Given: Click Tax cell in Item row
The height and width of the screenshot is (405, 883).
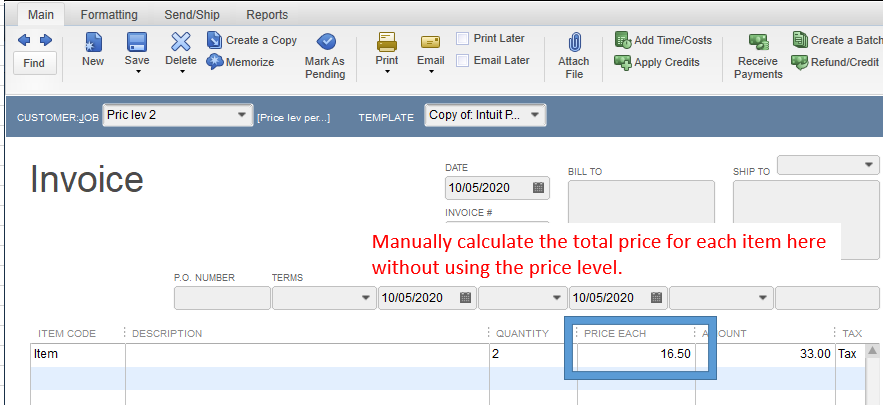Looking at the screenshot, I should click(849, 354).
